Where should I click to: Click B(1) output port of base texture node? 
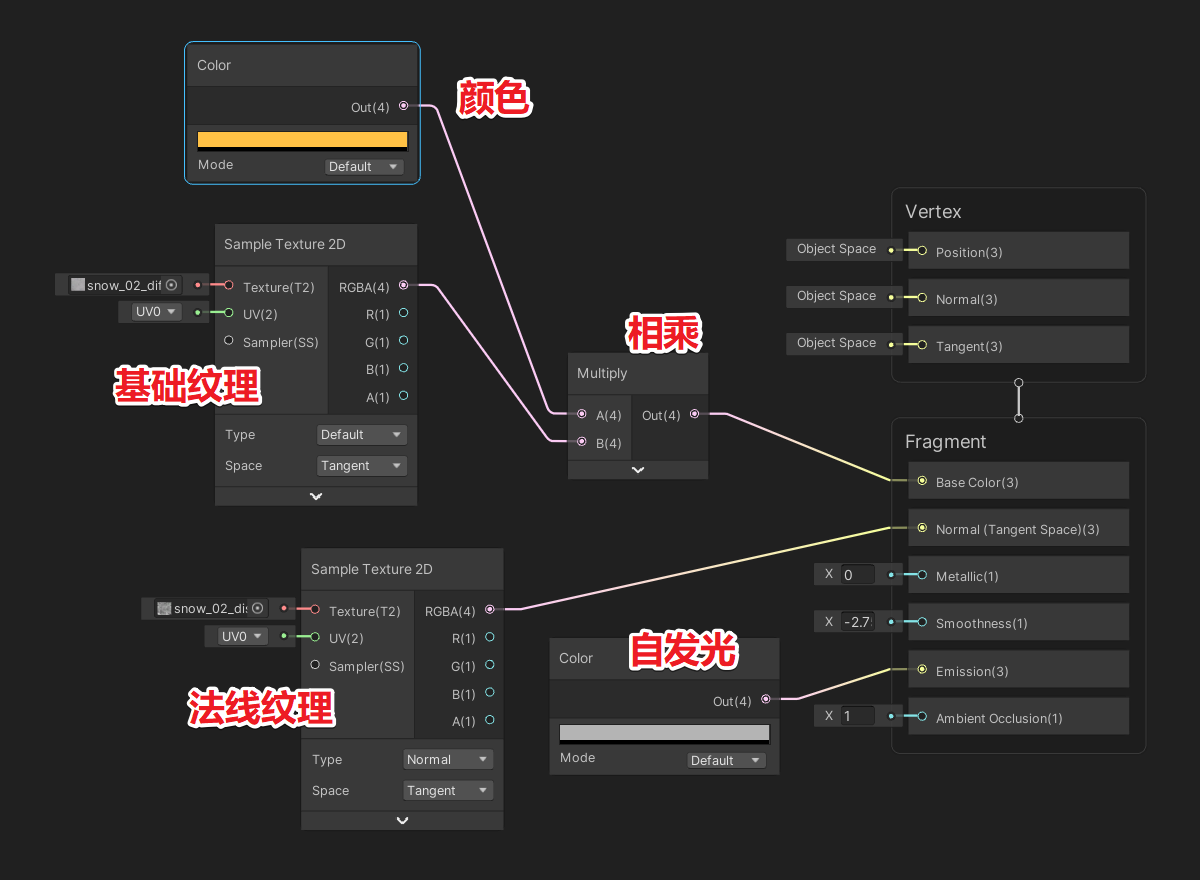[x=403, y=368]
